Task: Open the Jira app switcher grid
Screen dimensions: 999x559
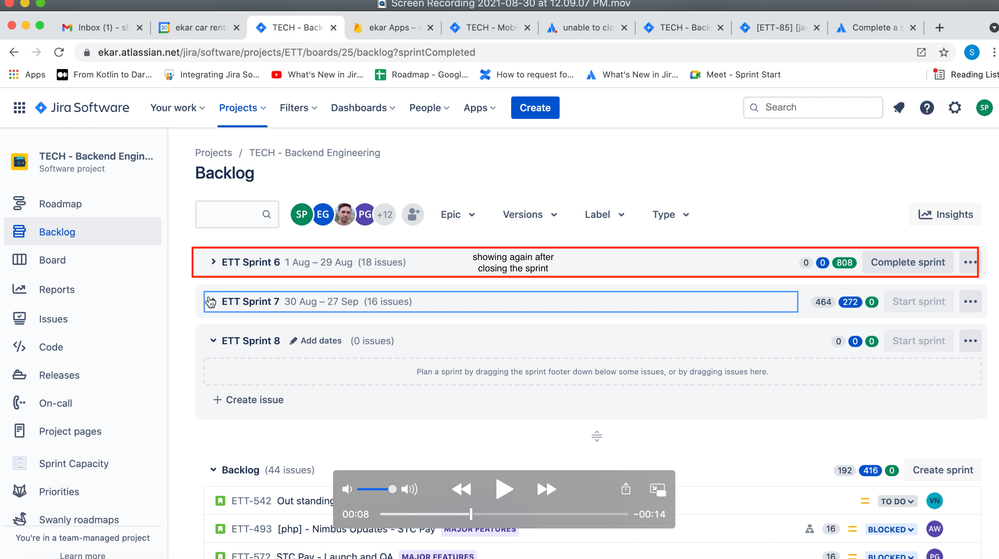Action: [19, 108]
